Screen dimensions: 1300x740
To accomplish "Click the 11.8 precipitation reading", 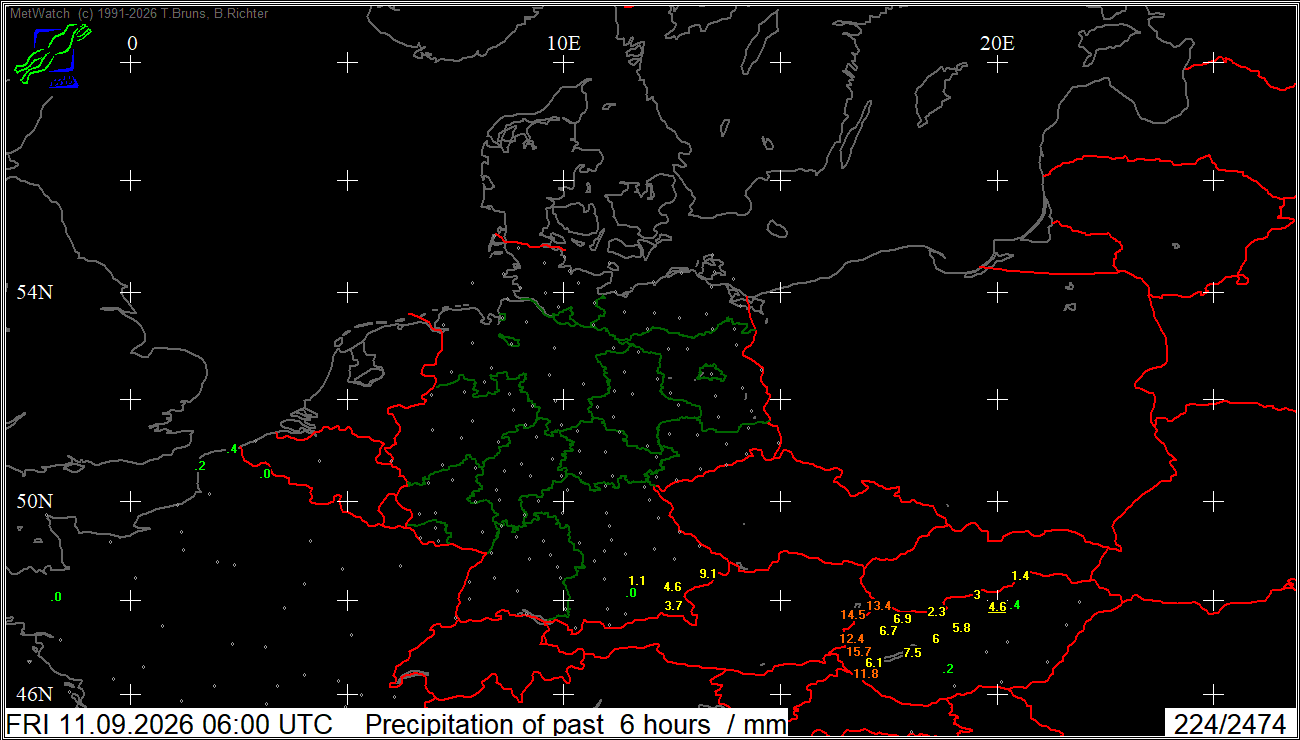I will click(x=866, y=674).
